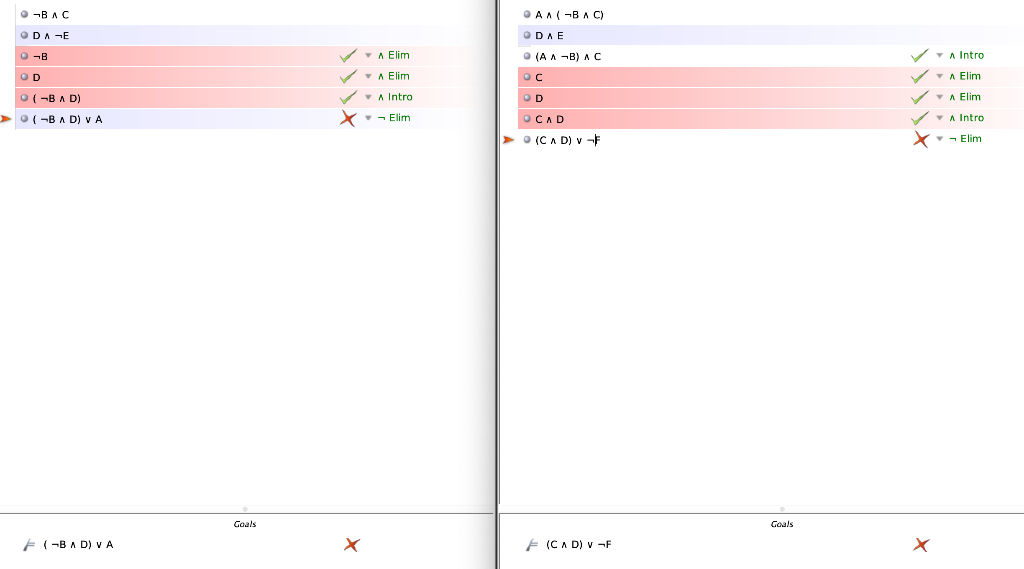This screenshot has height=569, width=1024.
Task: Click the formula (C ∧ D) ∨ ¬F being edited
Action: click(568, 140)
